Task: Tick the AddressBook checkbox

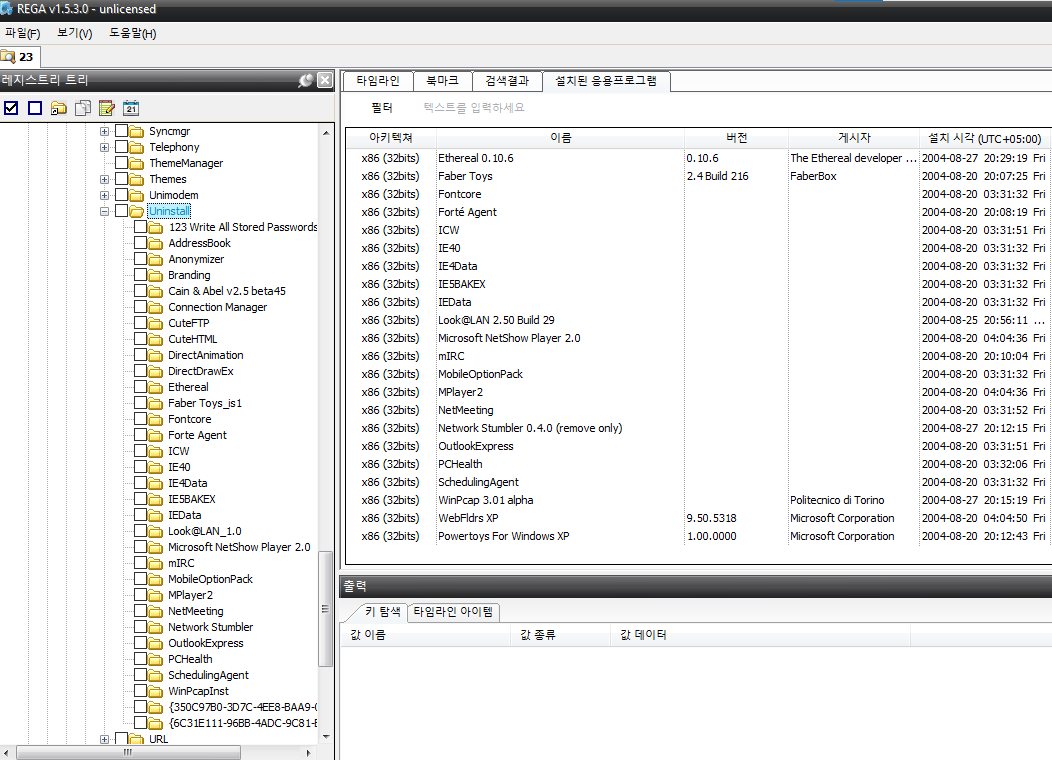Action: (140, 243)
